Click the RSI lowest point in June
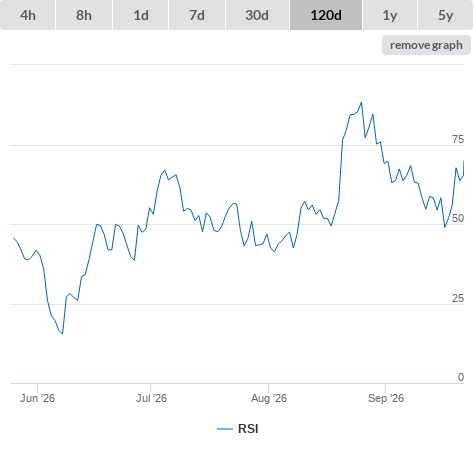 point(62,333)
